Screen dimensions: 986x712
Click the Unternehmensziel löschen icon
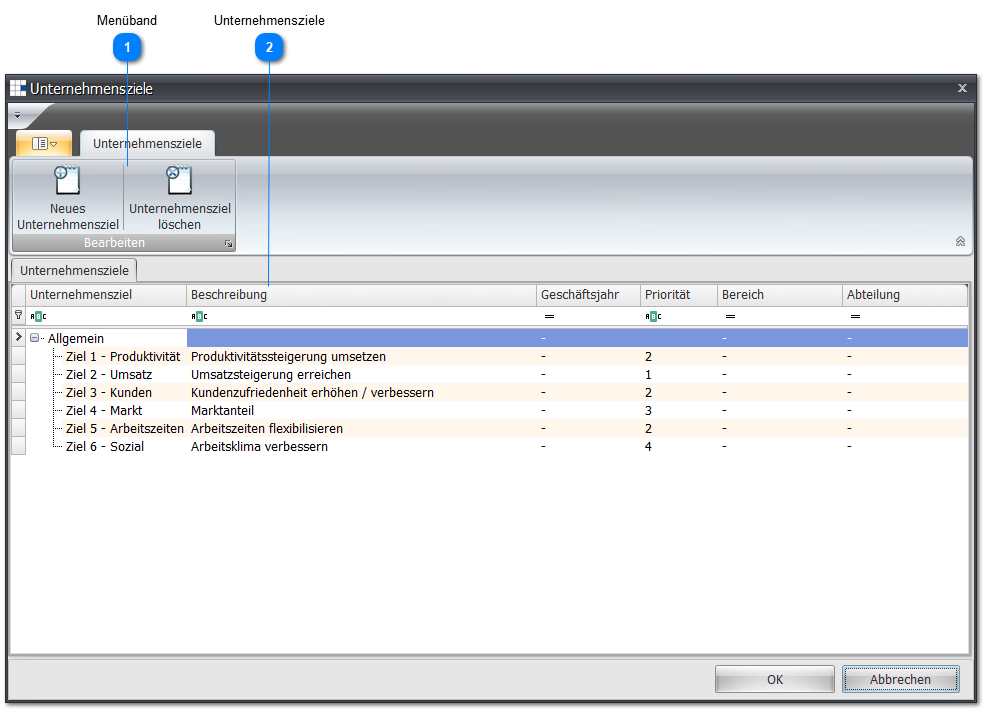tap(179, 181)
